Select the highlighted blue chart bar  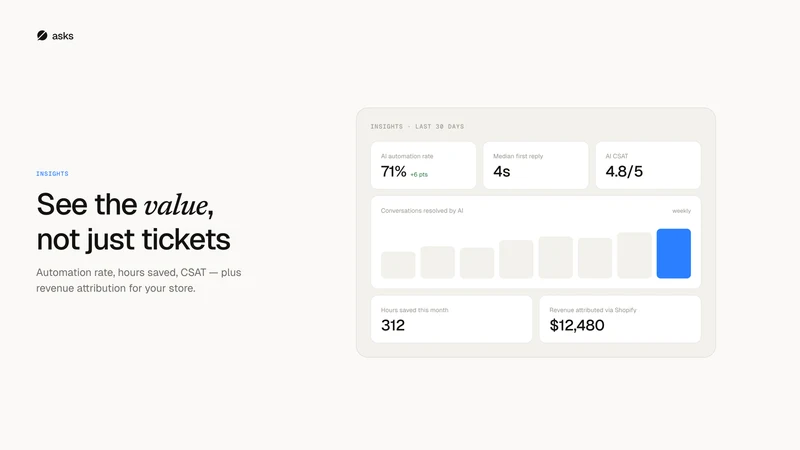point(673,254)
